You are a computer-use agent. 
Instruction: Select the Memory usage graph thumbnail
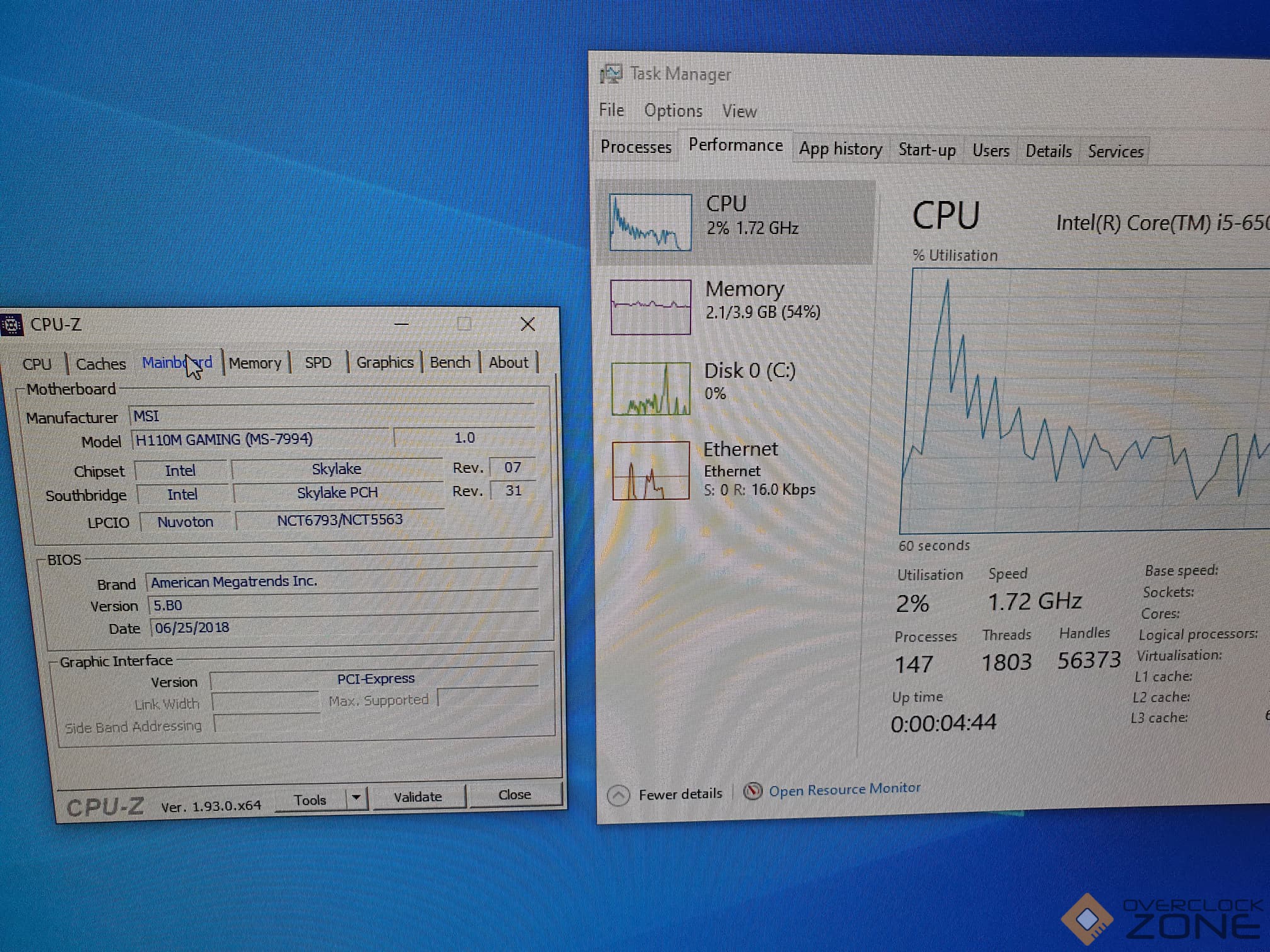(x=650, y=307)
